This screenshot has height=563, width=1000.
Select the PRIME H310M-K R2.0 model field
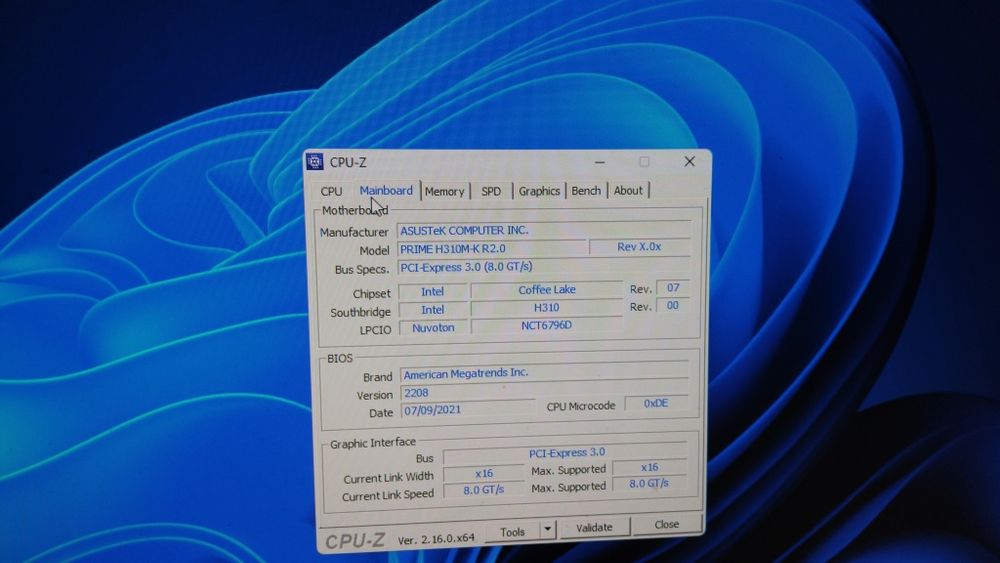tap(492, 248)
